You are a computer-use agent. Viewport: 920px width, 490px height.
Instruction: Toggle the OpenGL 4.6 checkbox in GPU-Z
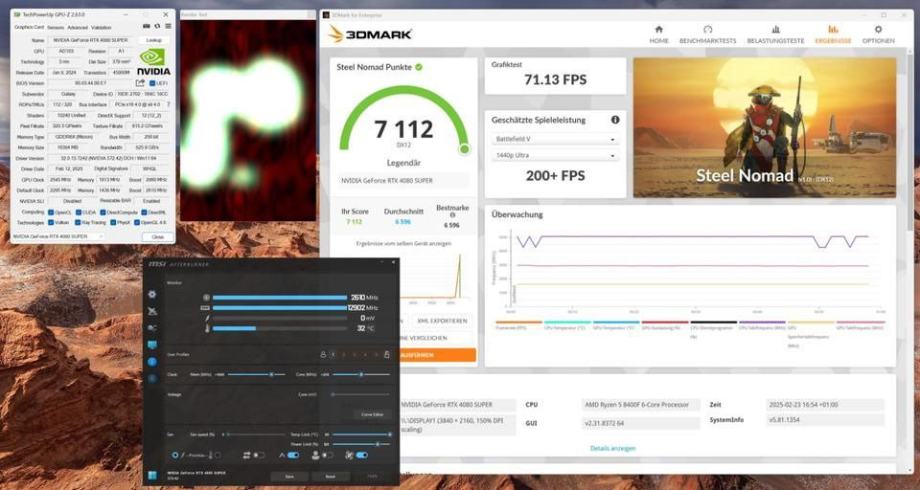tap(137, 223)
